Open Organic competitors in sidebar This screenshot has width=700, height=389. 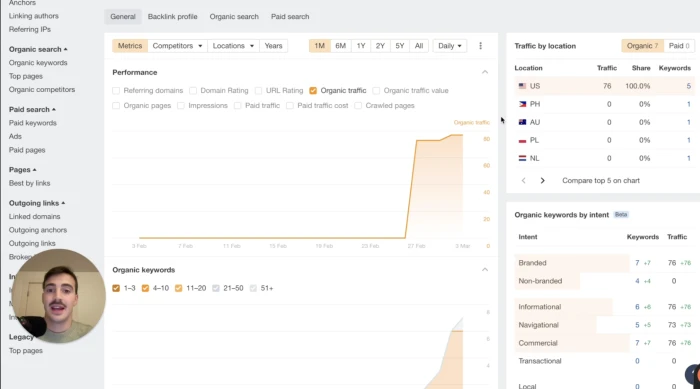(x=42, y=89)
